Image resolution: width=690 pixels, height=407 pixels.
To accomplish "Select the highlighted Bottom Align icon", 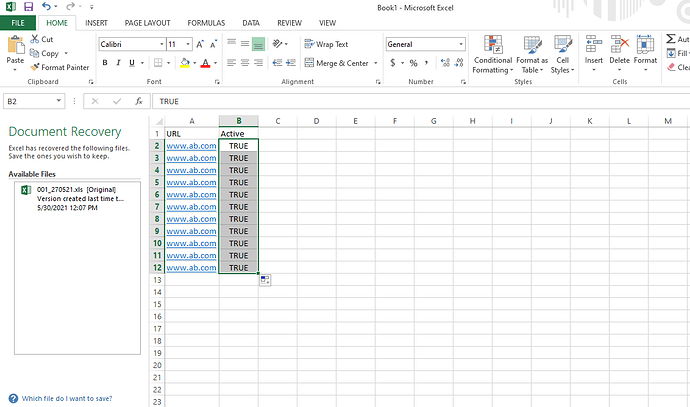I will coord(259,43).
